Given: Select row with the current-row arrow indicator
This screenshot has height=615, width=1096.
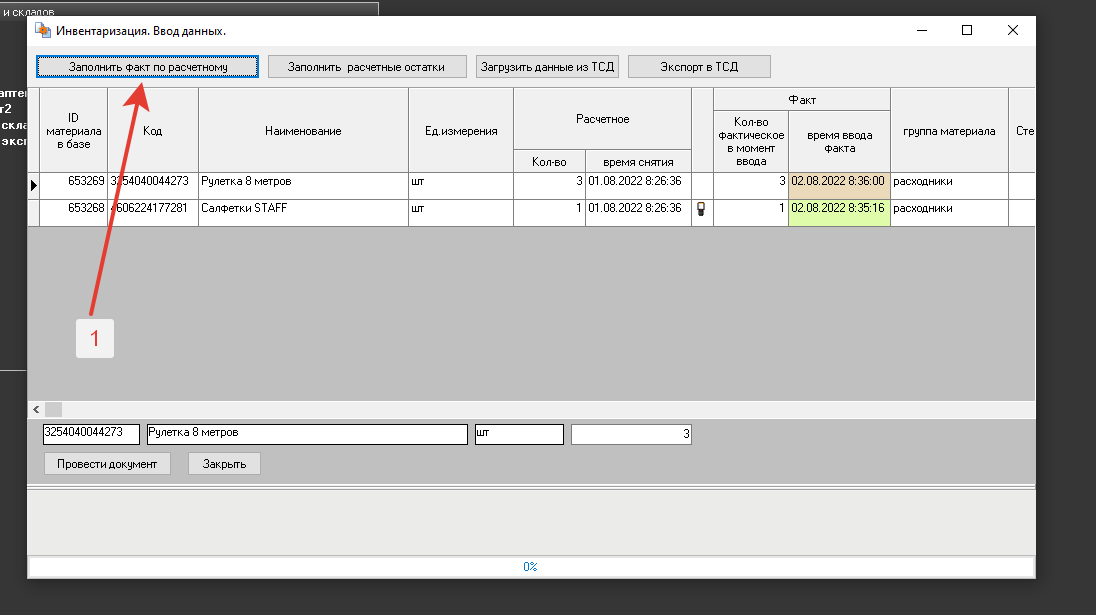Looking at the screenshot, I should [x=33, y=185].
